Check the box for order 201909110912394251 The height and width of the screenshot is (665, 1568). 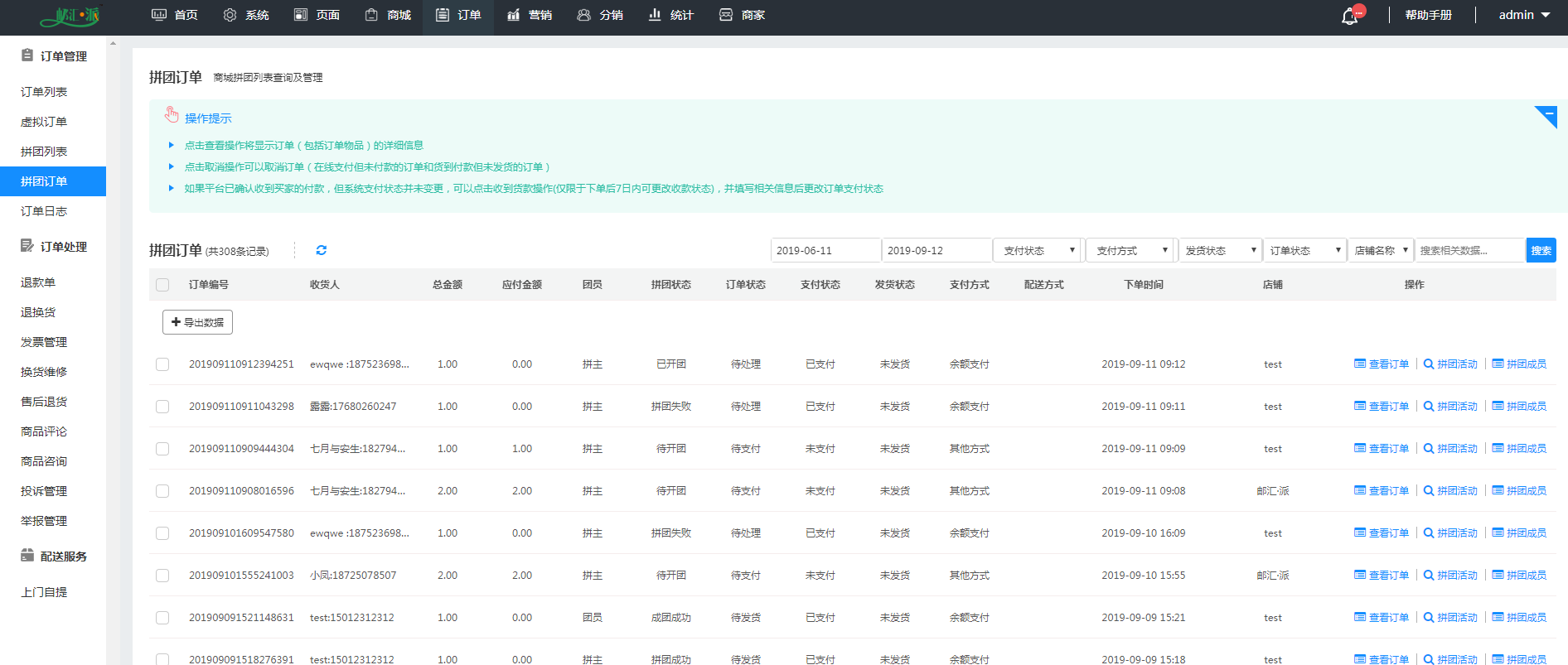tap(162, 364)
